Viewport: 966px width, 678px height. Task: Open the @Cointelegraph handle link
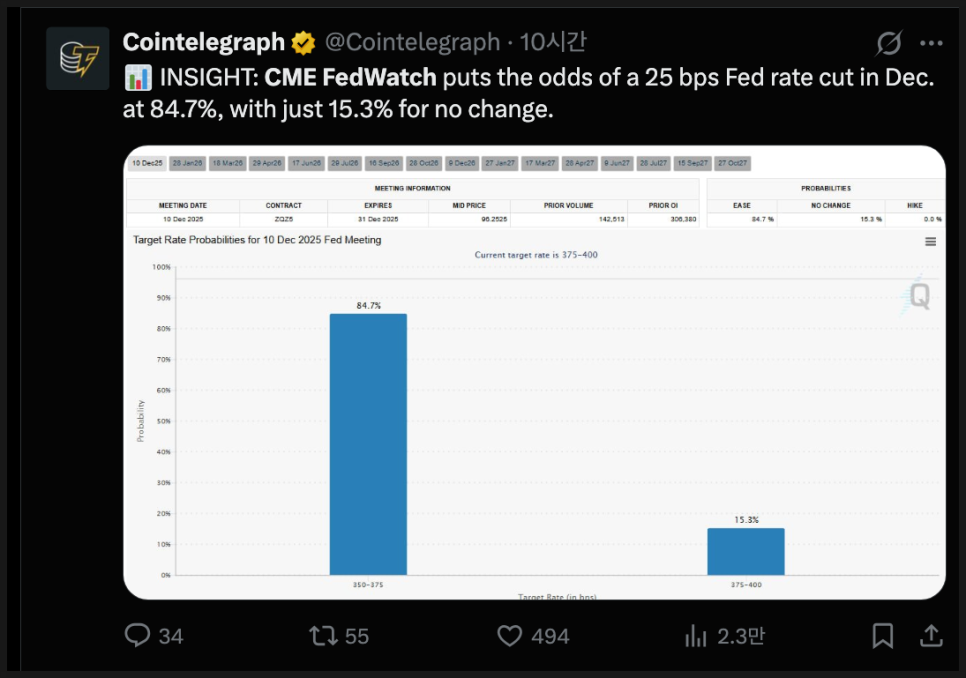[x=411, y=42]
